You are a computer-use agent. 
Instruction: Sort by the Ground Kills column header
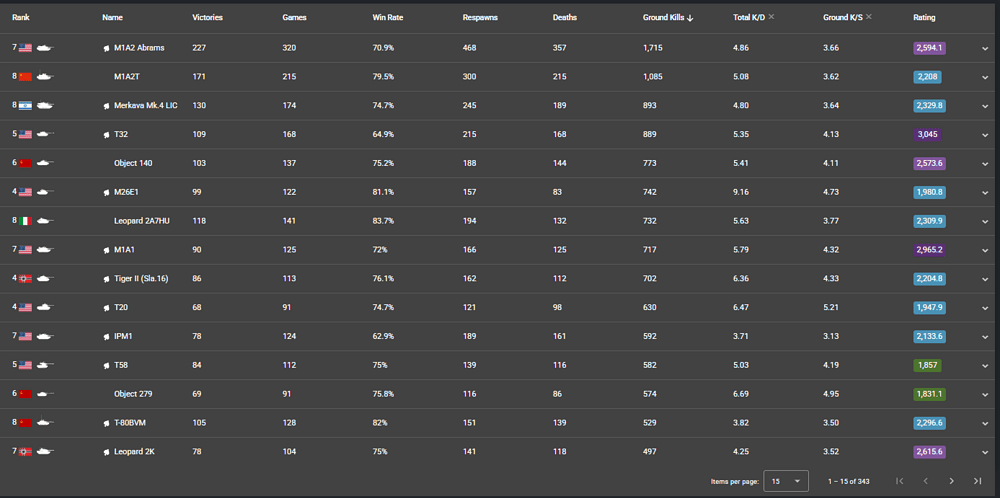663,18
